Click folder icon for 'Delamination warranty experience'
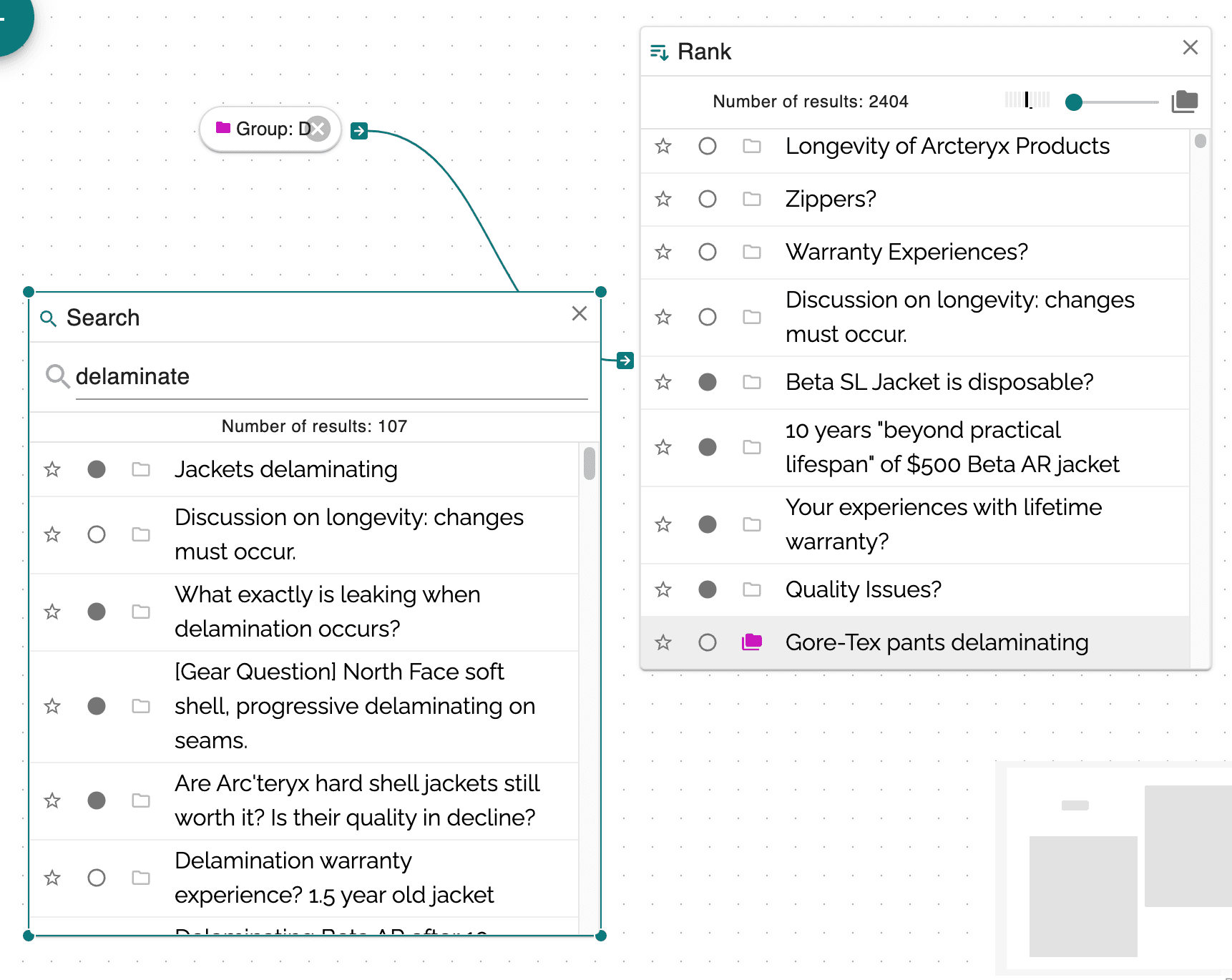 [141, 878]
